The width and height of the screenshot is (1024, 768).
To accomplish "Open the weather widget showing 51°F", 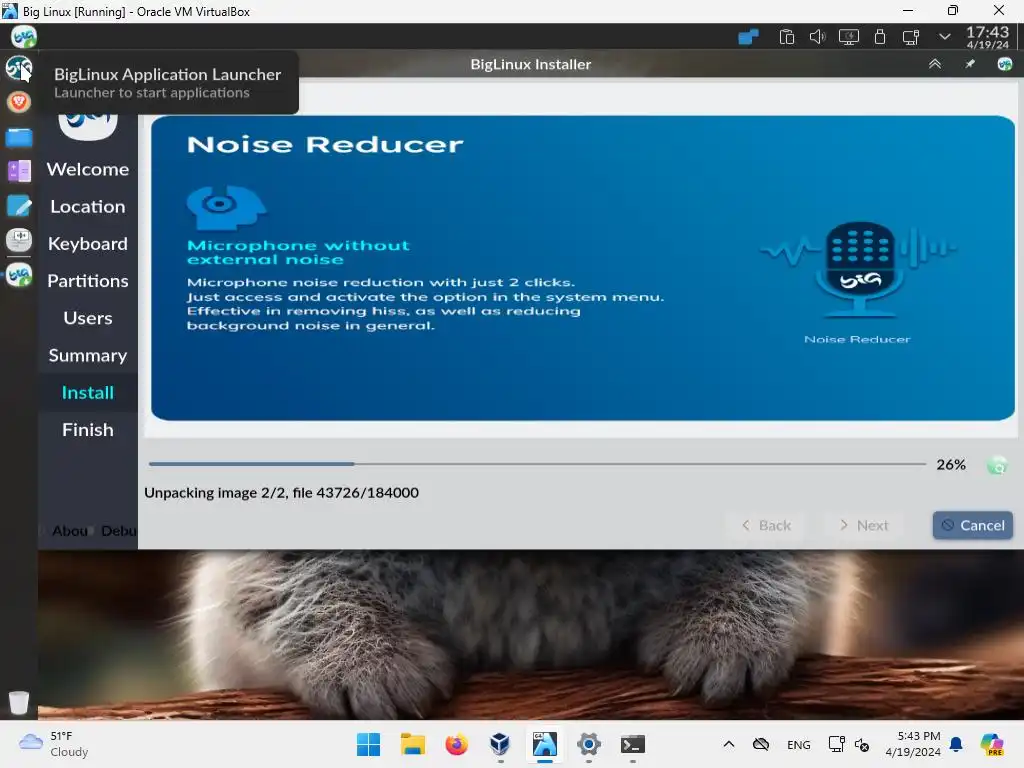I will (x=54, y=744).
